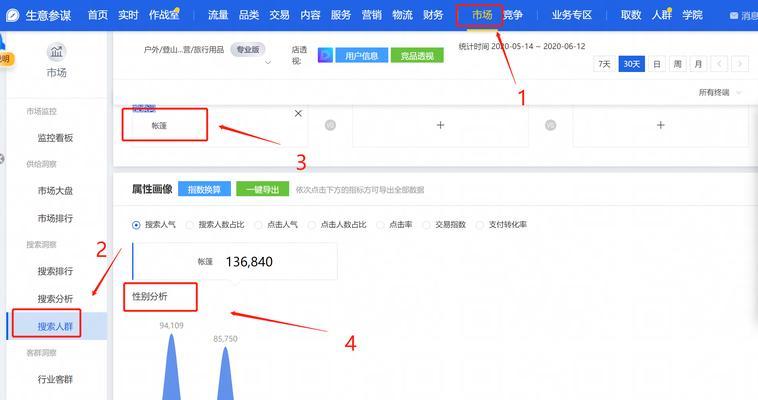Open 搜索排行 in the sidebar
Screen dimensions: 758x400
click(x=56, y=271)
